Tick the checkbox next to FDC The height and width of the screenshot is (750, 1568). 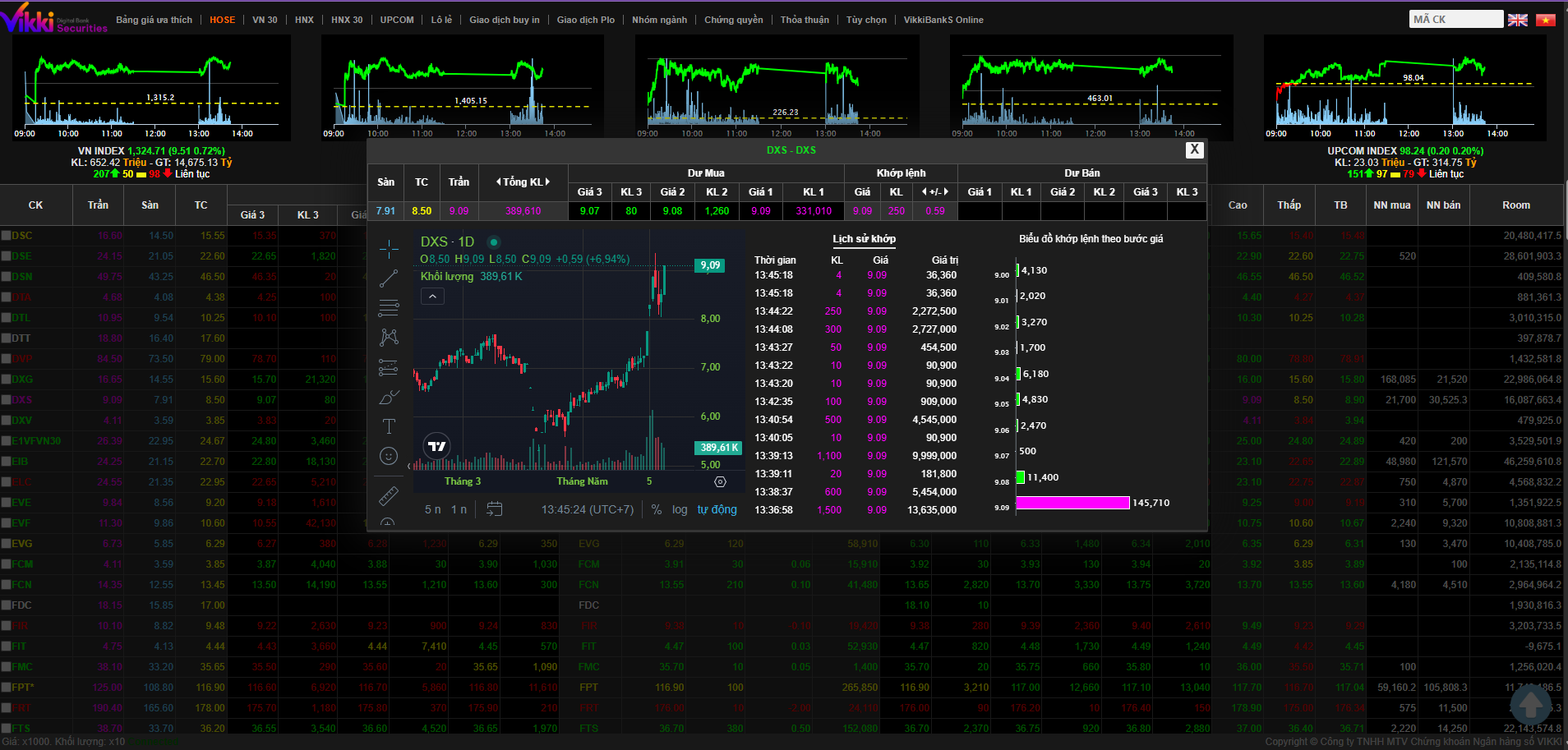click(6, 605)
